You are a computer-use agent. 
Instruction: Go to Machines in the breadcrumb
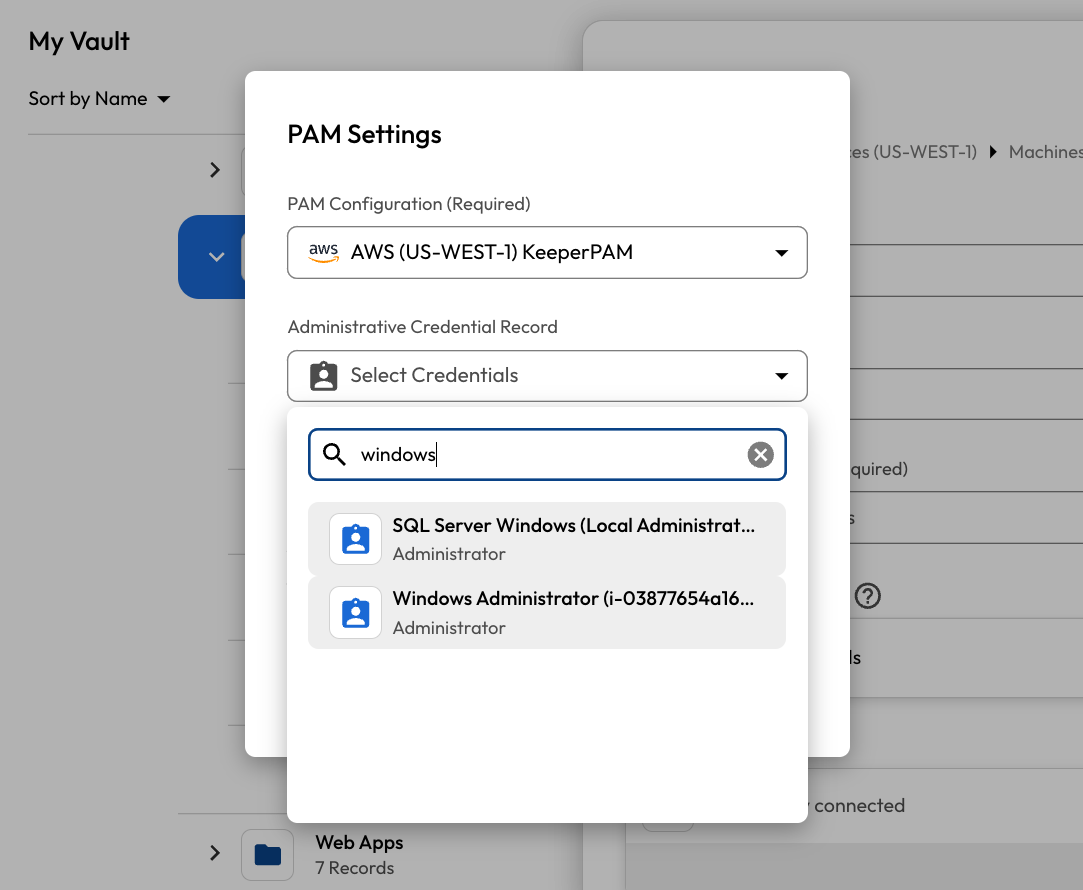coord(1045,152)
